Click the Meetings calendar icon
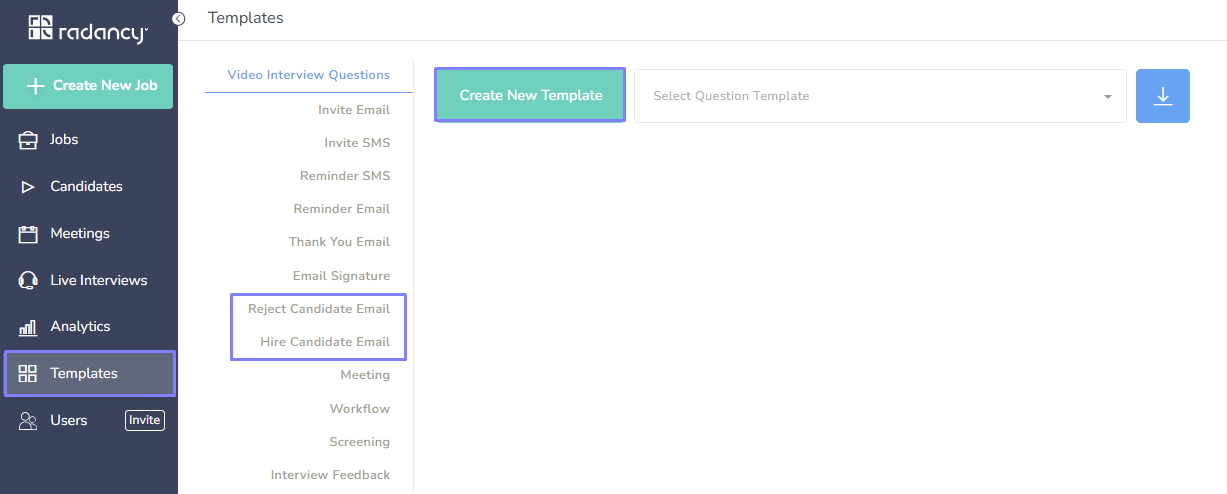The image size is (1227, 494). click(28, 234)
